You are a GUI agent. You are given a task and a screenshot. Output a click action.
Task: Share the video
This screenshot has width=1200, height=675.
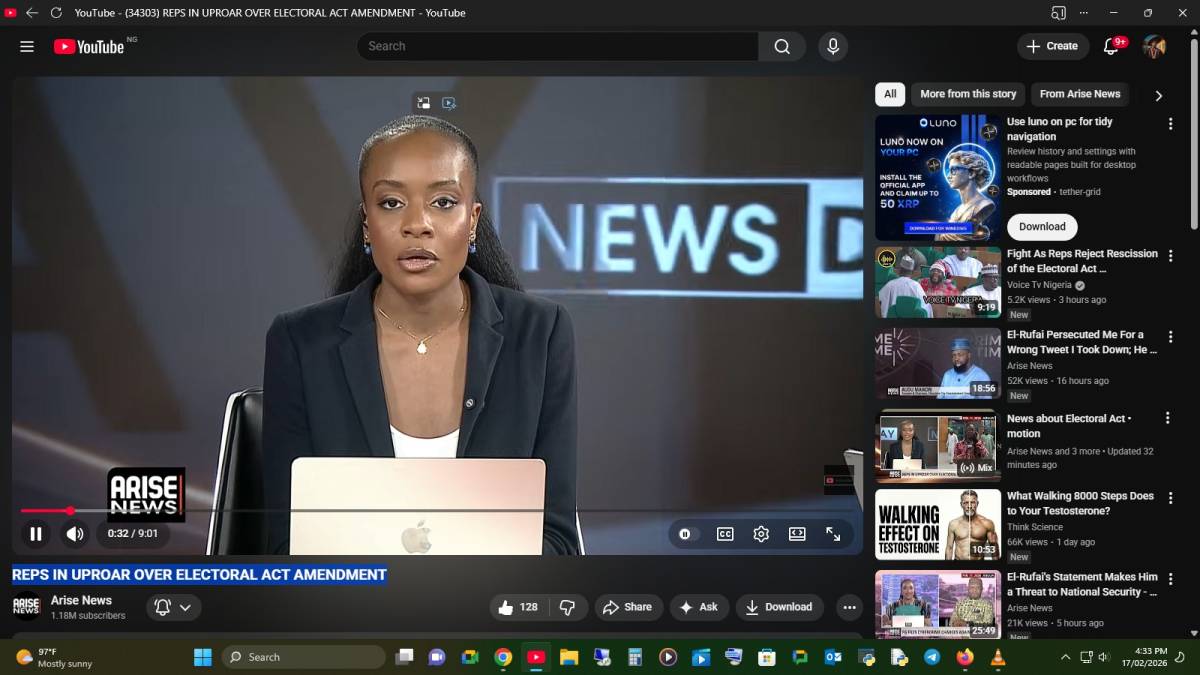pos(628,607)
